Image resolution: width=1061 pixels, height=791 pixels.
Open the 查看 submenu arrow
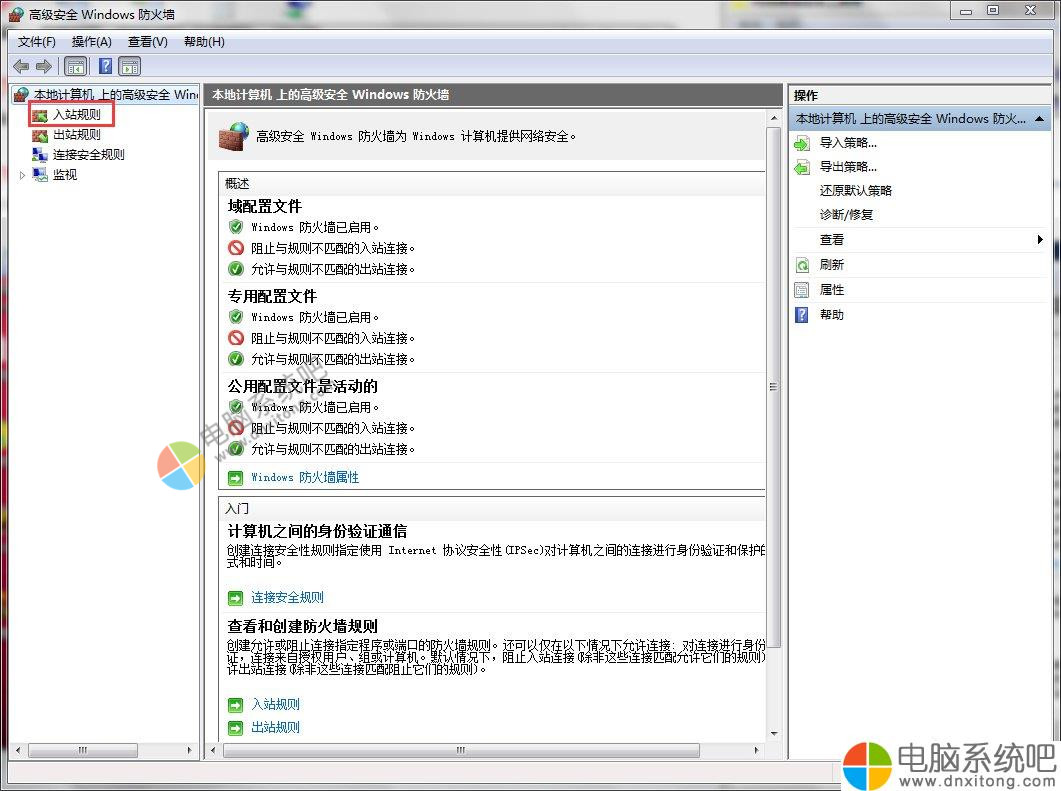point(1040,240)
